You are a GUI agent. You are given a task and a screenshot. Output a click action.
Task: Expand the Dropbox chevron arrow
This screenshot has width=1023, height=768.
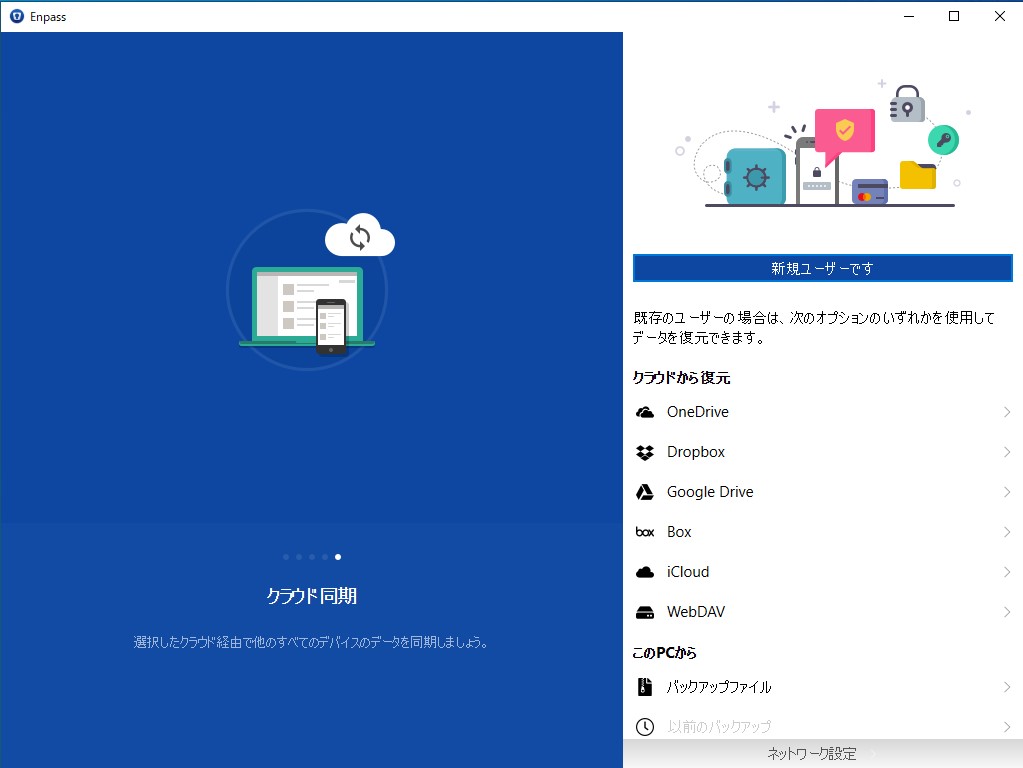tap(1006, 451)
